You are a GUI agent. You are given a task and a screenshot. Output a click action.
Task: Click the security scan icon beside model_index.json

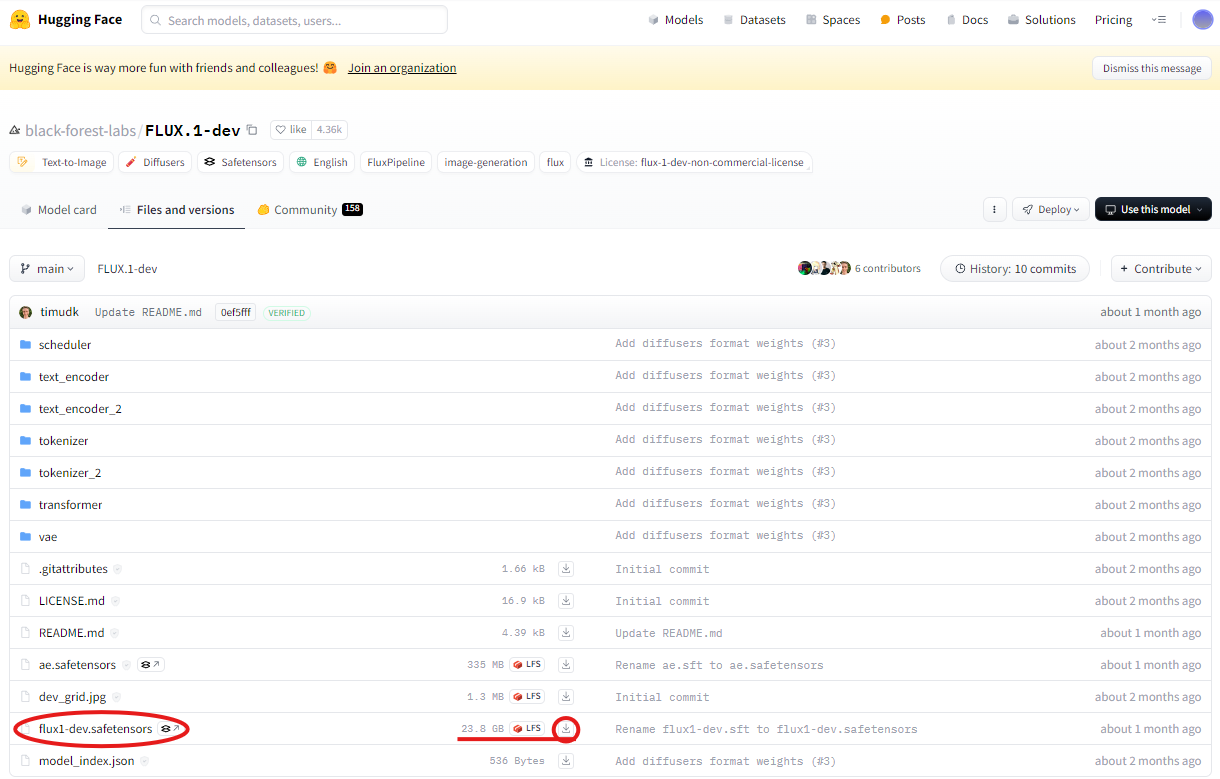point(144,761)
